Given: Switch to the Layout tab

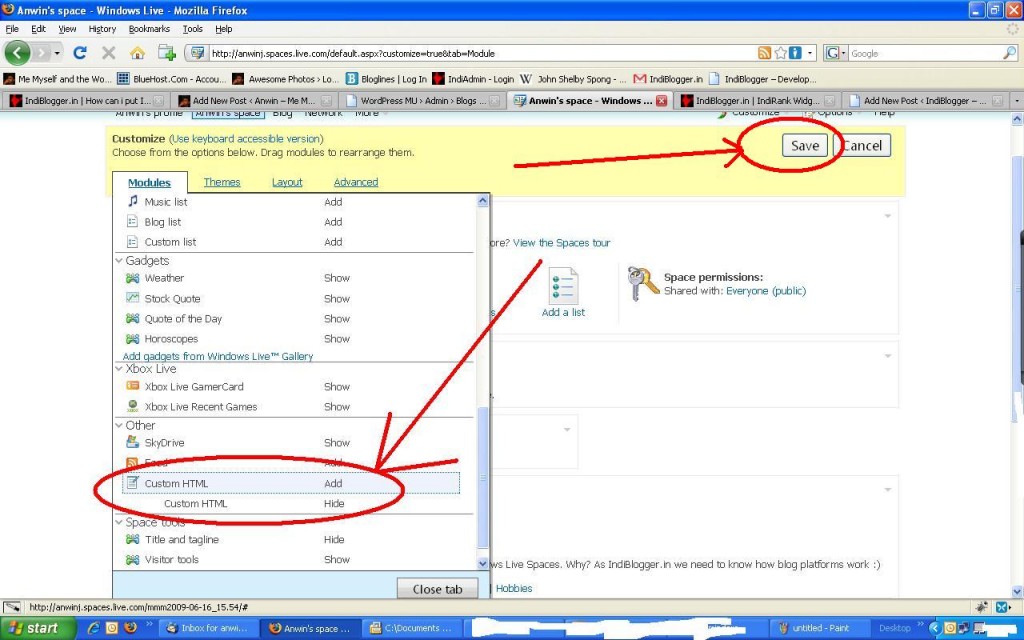Looking at the screenshot, I should pos(287,182).
